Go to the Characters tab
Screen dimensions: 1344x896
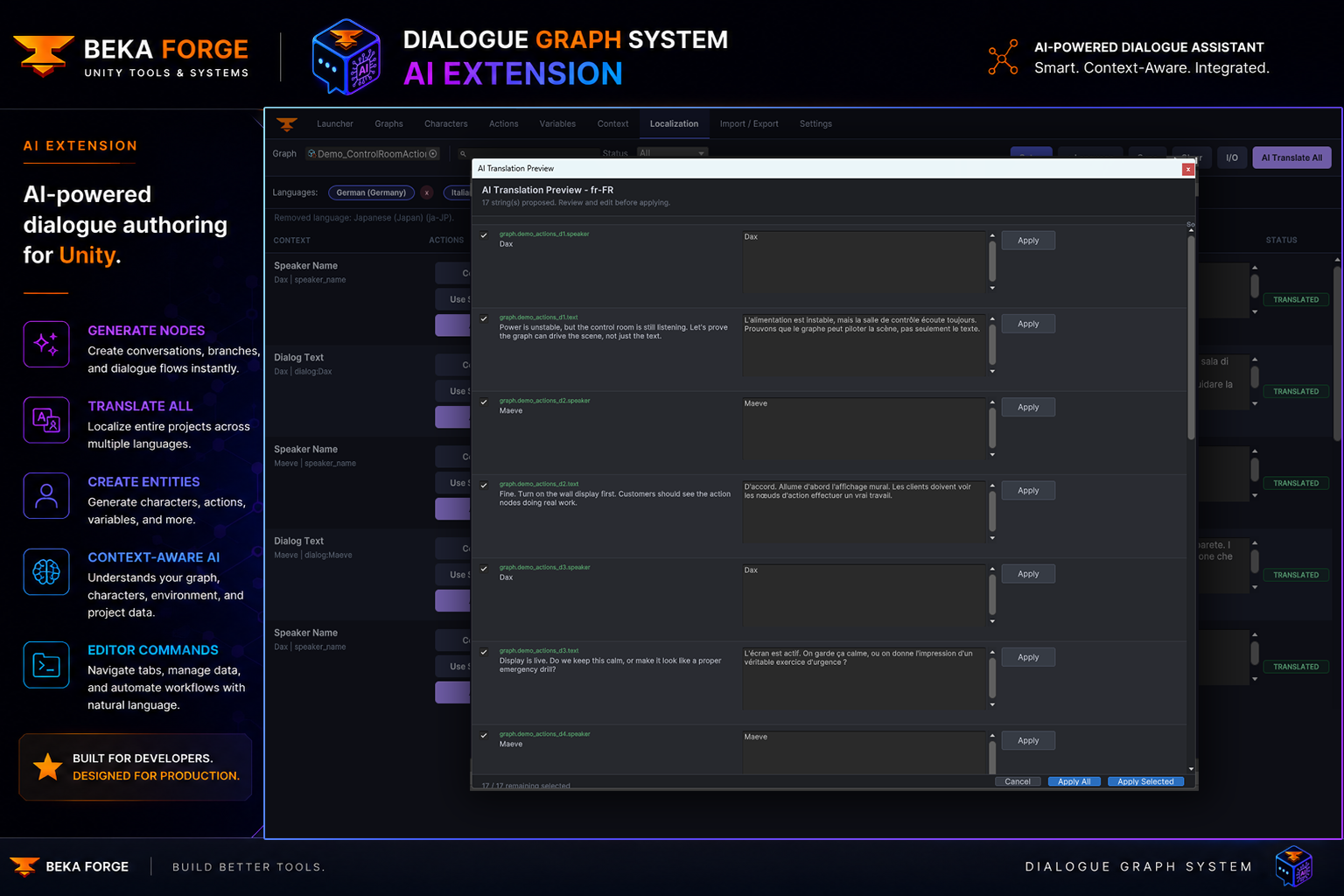tap(446, 124)
